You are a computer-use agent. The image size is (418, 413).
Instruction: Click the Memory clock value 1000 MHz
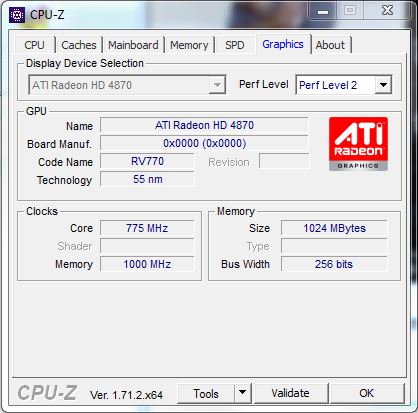click(147, 264)
